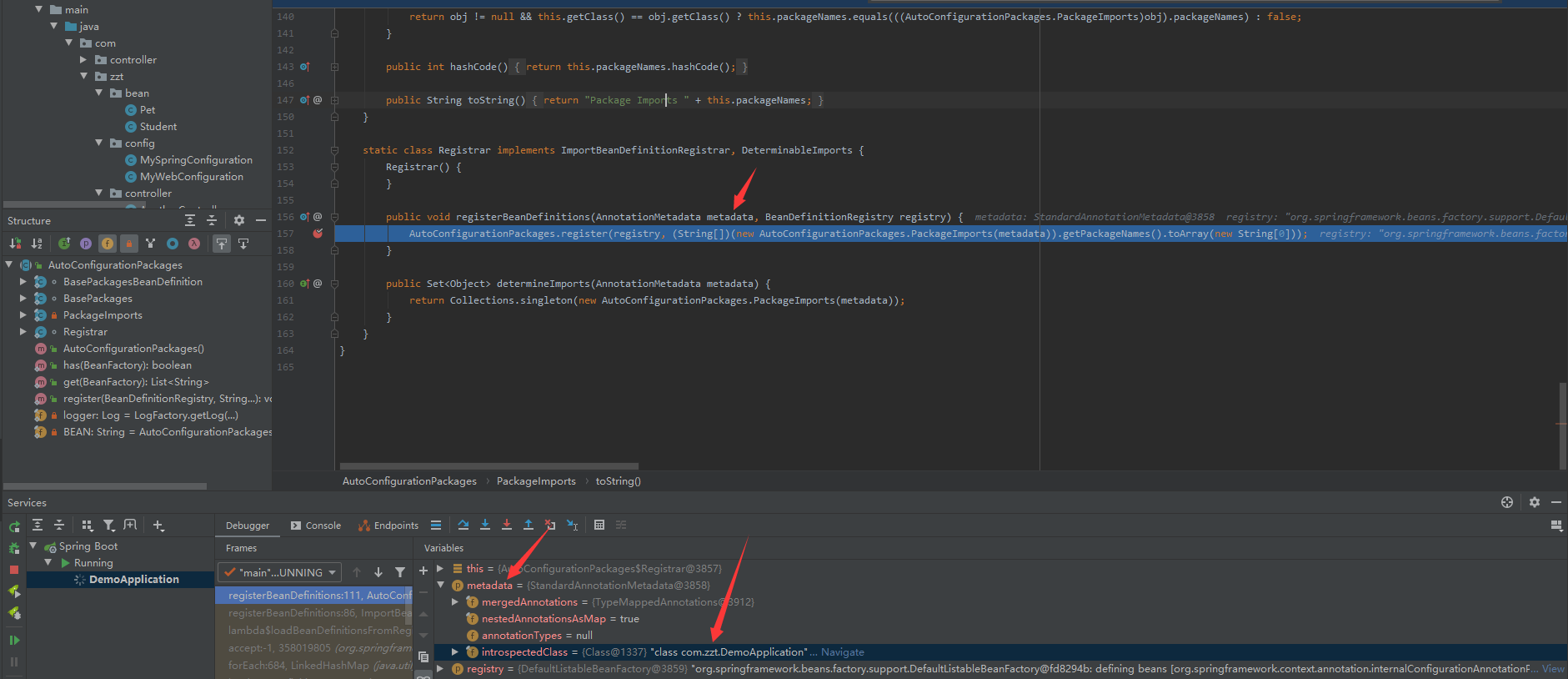Collapse the Spring Boot services node
The width and height of the screenshot is (1568, 679).
coord(33,546)
